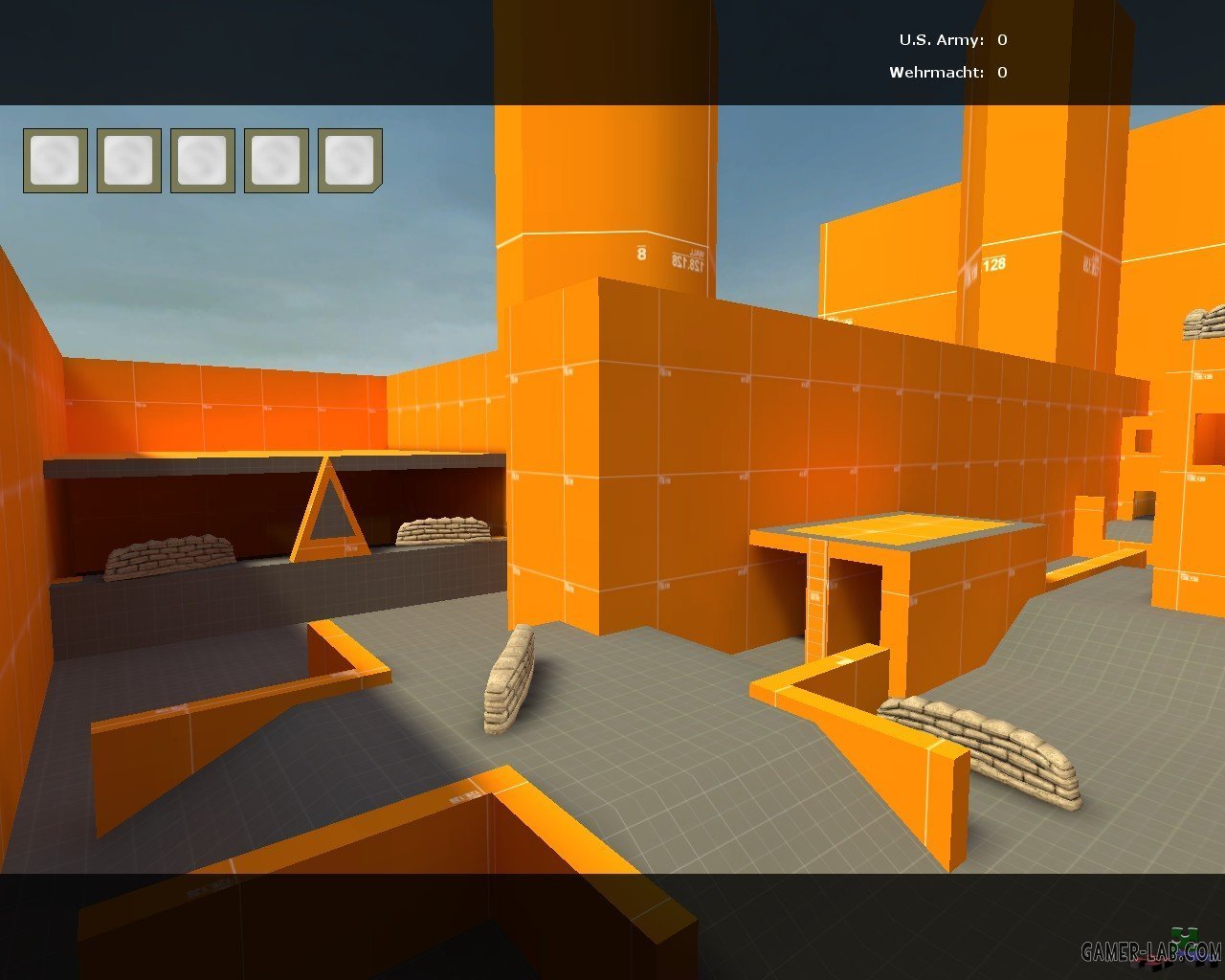Aim at the sandbags left of the triangle
Image resolution: width=1225 pixels, height=980 pixels.
click(x=169, y=556)
